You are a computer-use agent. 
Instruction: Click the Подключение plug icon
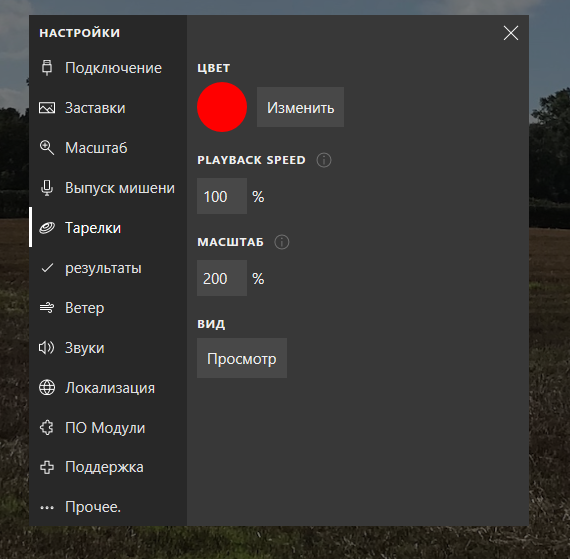47,68
